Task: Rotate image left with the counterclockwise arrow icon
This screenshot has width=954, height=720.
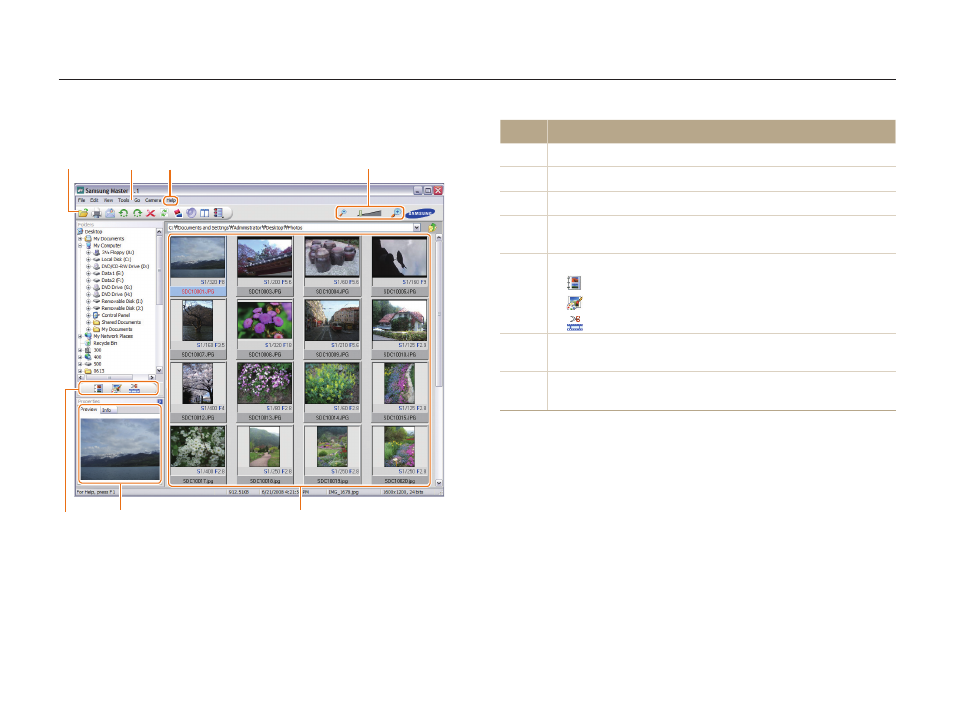Action: coord(124,213)
